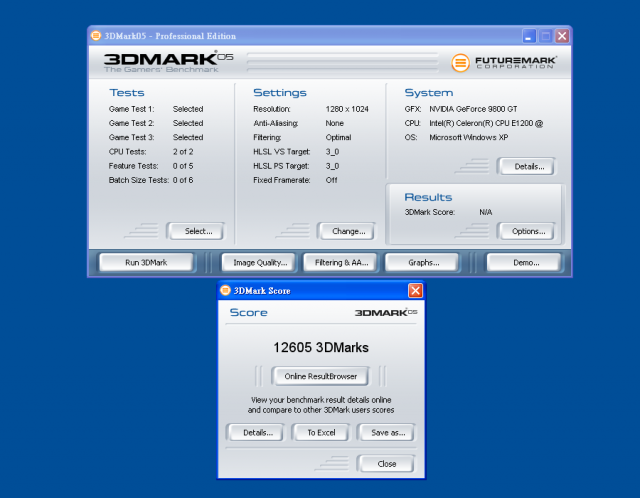This screenshot has width=640, height=498.
Task: Click CPU Tests value 2 of 2
Action: coord(183,152)
